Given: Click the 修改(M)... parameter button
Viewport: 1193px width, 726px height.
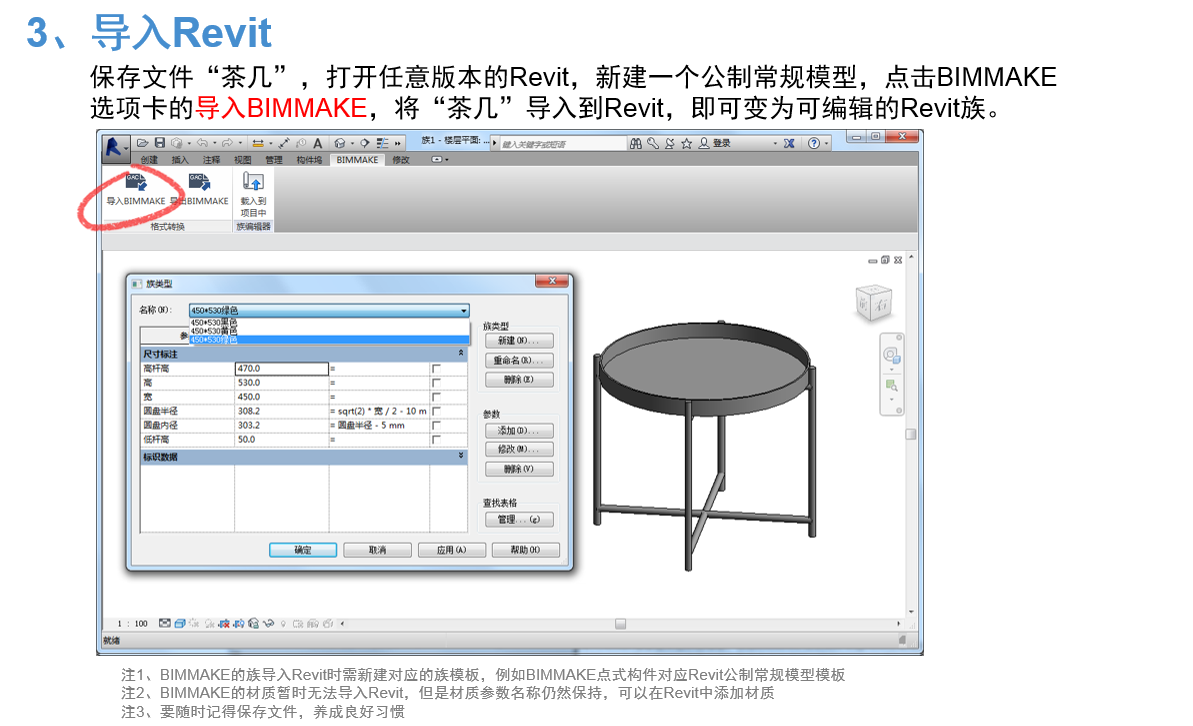Looking at the screenshot, I should [x=519, y=449].
